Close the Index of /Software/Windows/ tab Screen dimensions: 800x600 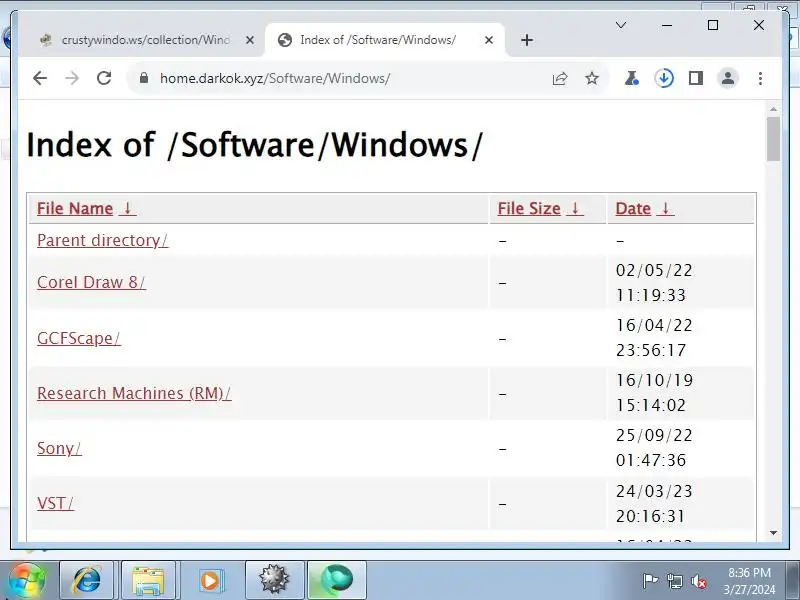489,40
